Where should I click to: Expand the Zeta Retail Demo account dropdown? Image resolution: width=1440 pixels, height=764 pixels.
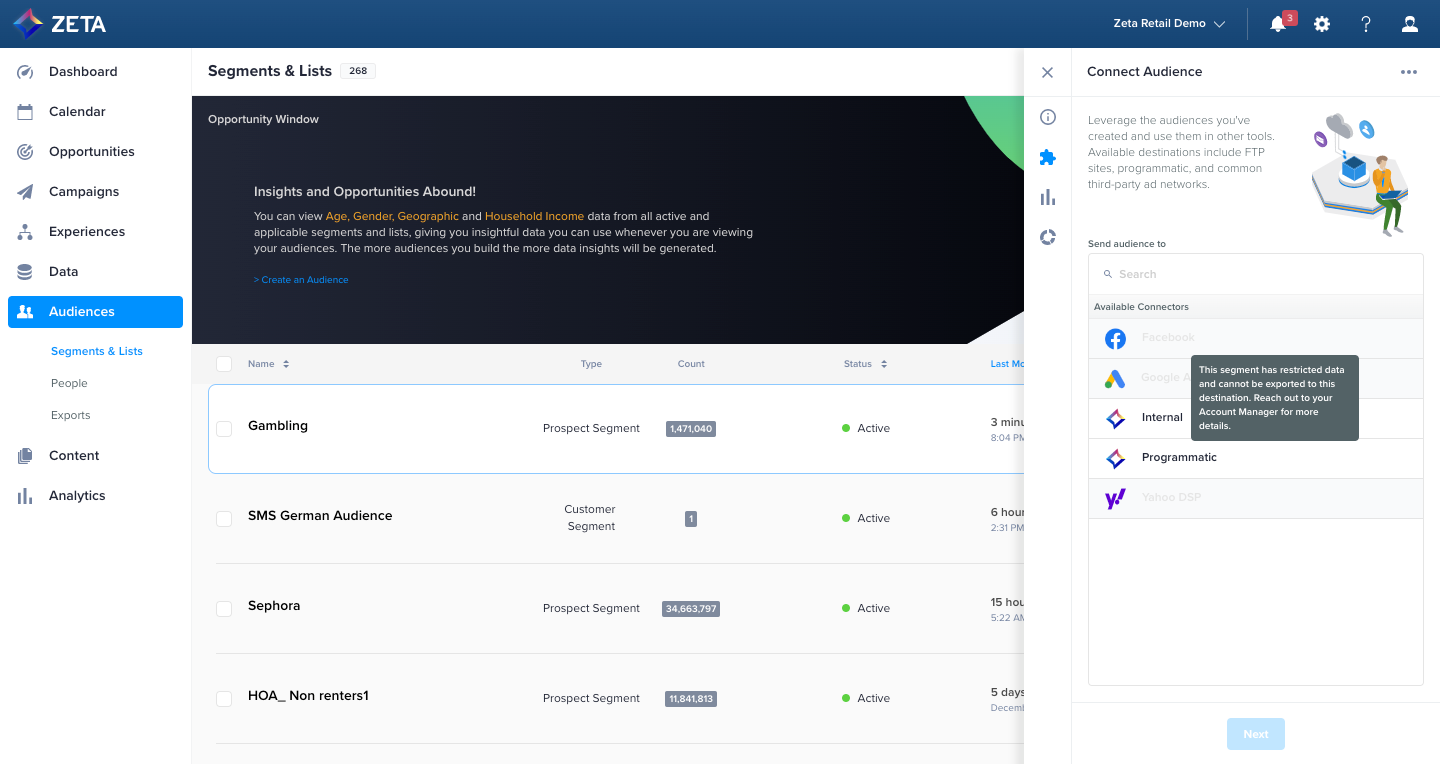(1169, 24)
